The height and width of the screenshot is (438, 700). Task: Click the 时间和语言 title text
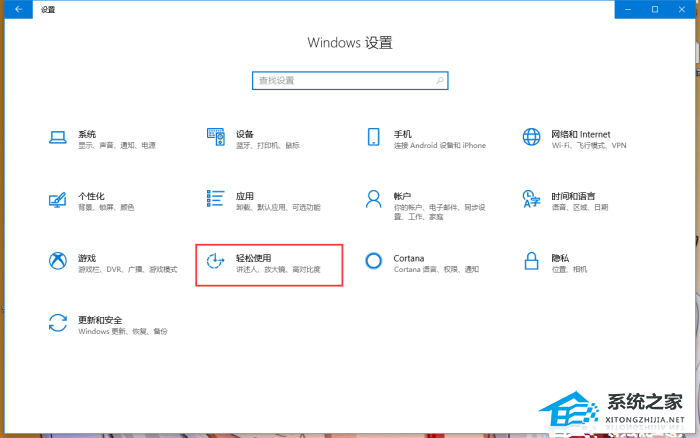click(x=573, y=196)
